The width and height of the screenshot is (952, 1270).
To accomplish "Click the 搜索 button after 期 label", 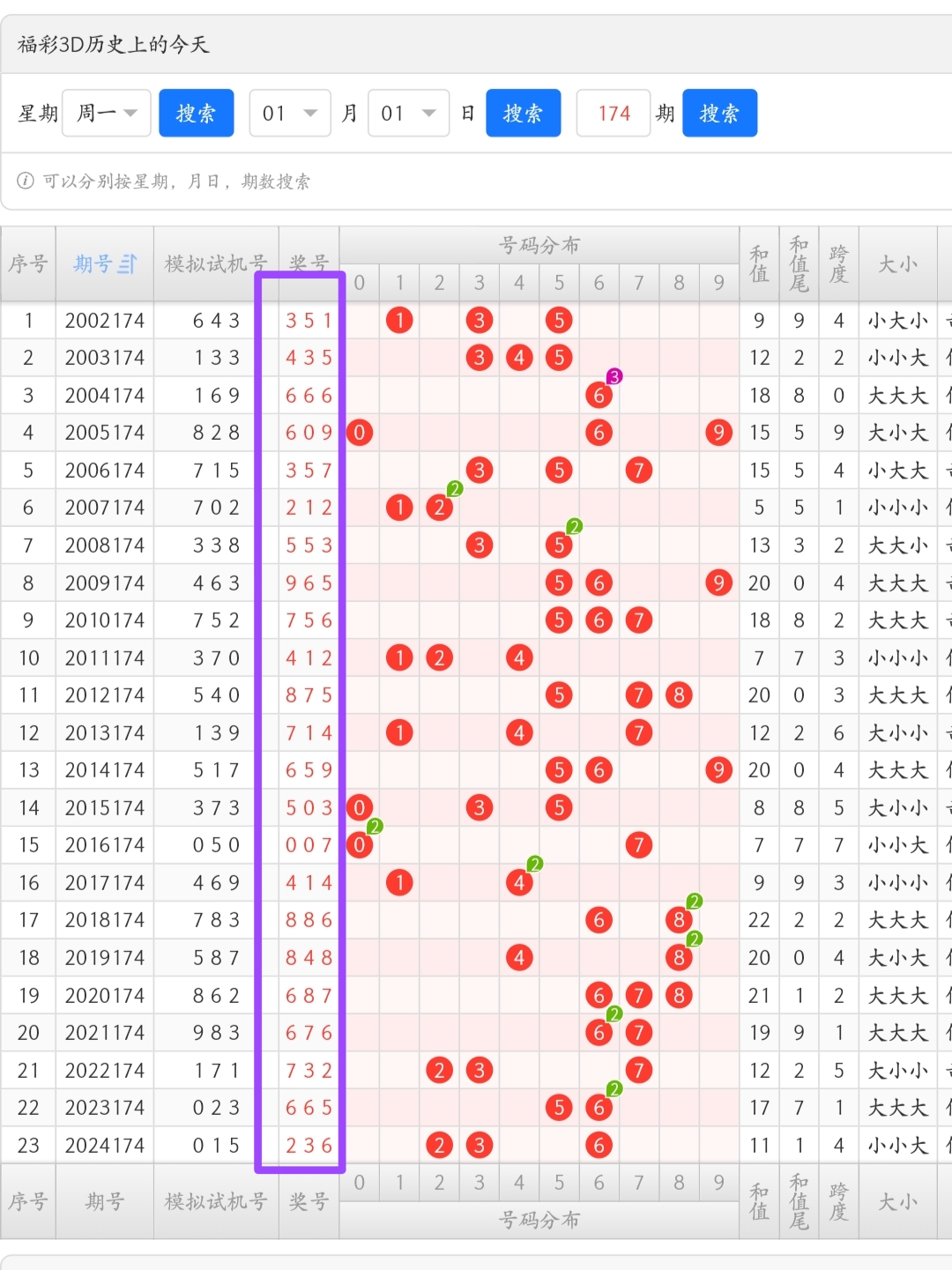I will pos(719,113).
